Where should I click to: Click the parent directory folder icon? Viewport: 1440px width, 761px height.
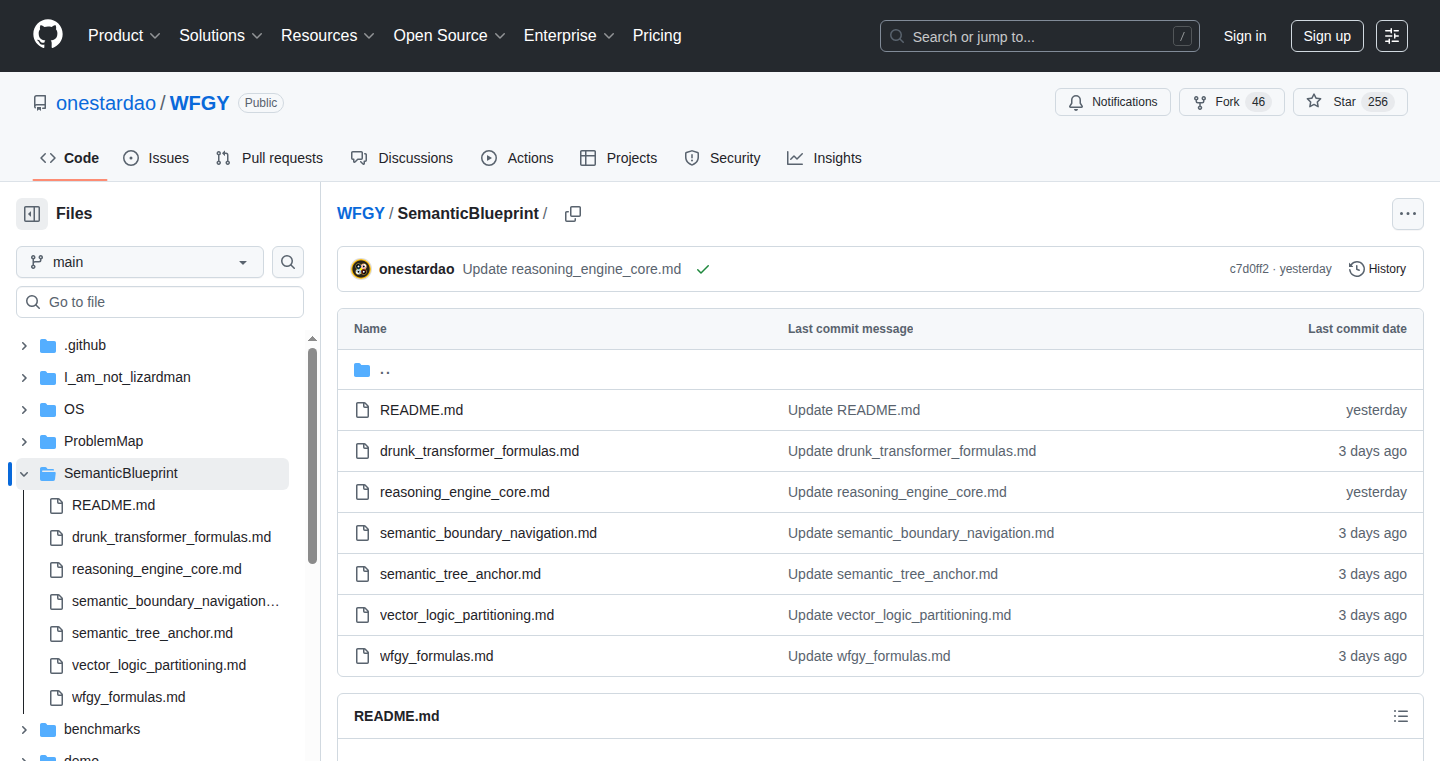[362, 370]
